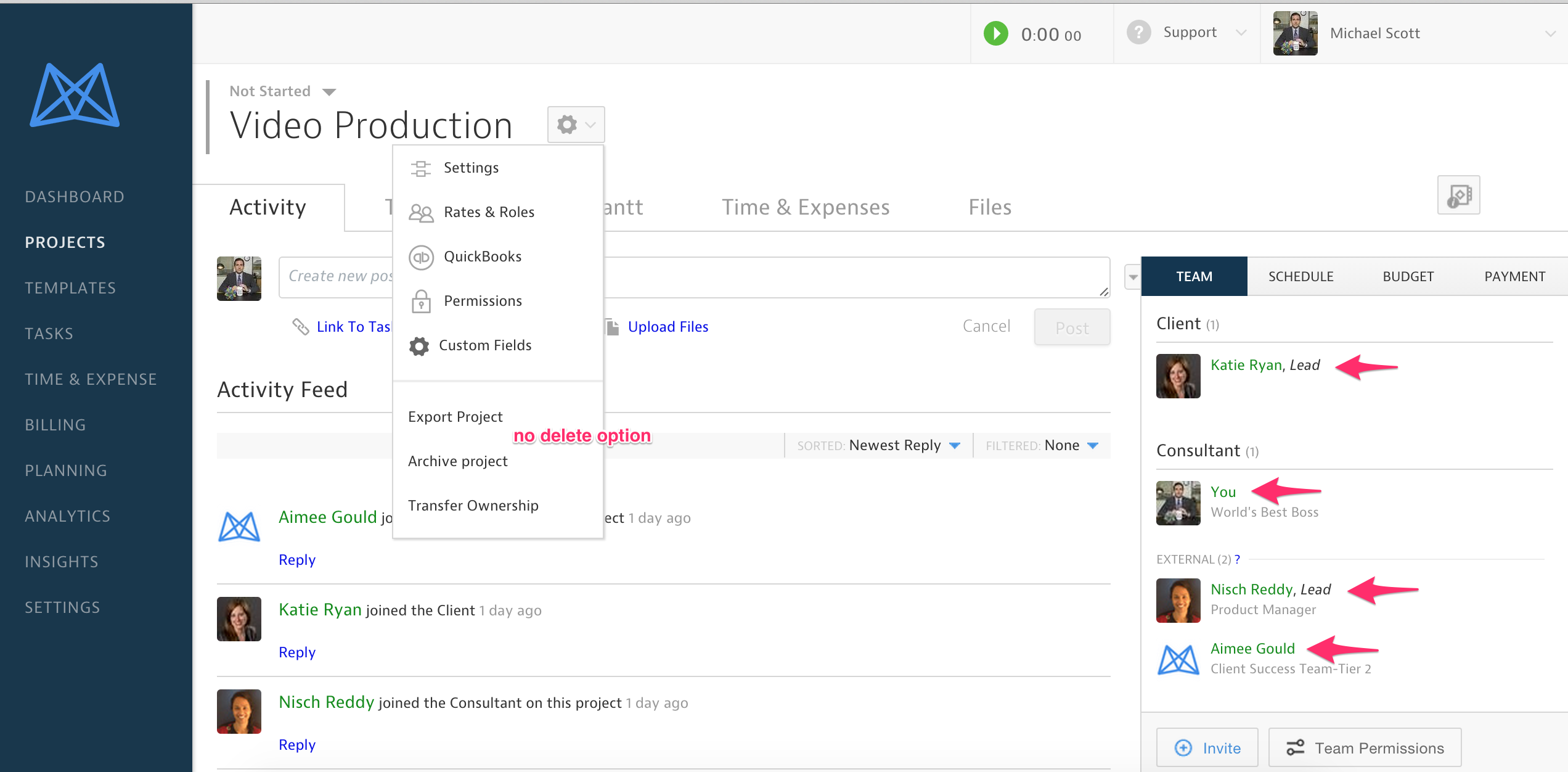The image size is (1568, 772).
Task: Choose Archive project from the menu
Action: 458,461
